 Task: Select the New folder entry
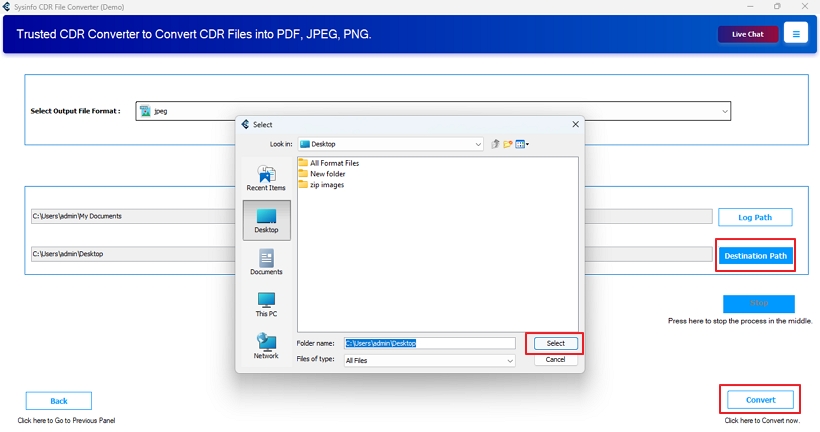[322, 174]
